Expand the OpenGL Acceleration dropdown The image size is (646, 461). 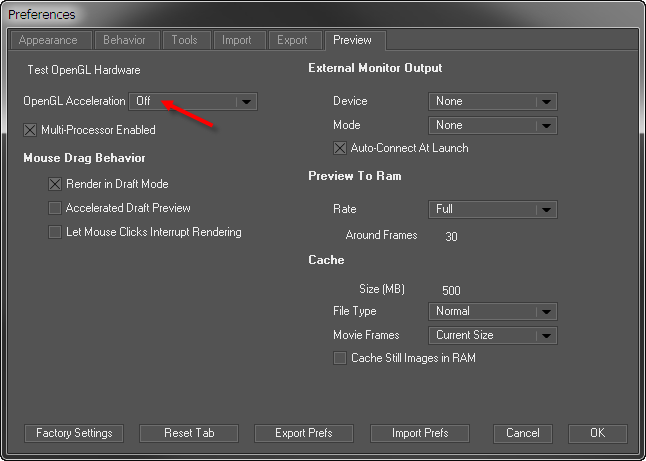pyautogui.click(x=193, y=101)
